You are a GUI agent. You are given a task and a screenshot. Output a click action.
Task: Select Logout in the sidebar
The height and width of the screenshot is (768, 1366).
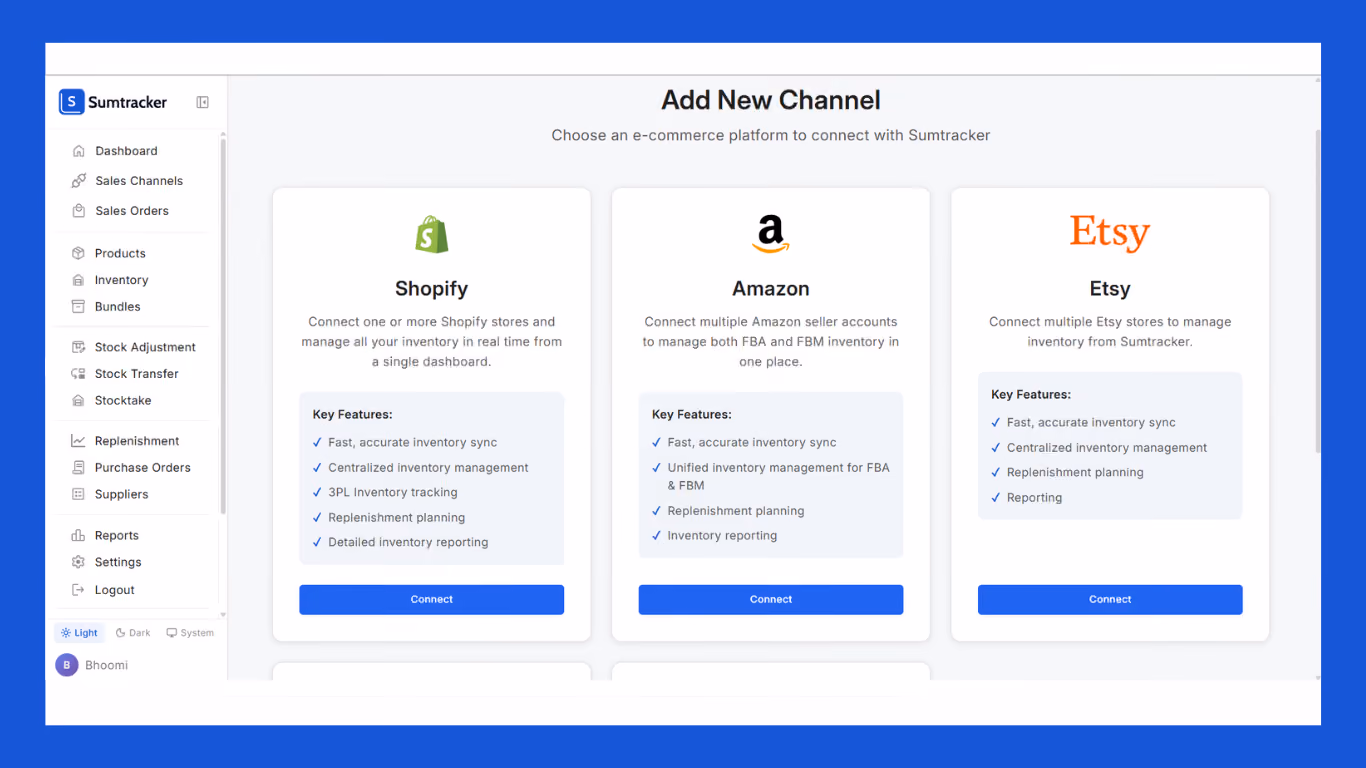tap(114, 590)
